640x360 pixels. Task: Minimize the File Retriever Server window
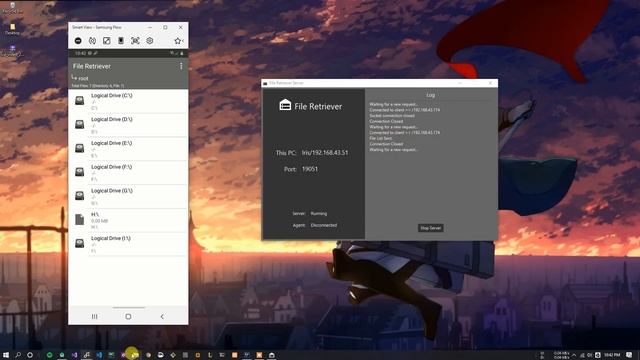coord(460,83)
